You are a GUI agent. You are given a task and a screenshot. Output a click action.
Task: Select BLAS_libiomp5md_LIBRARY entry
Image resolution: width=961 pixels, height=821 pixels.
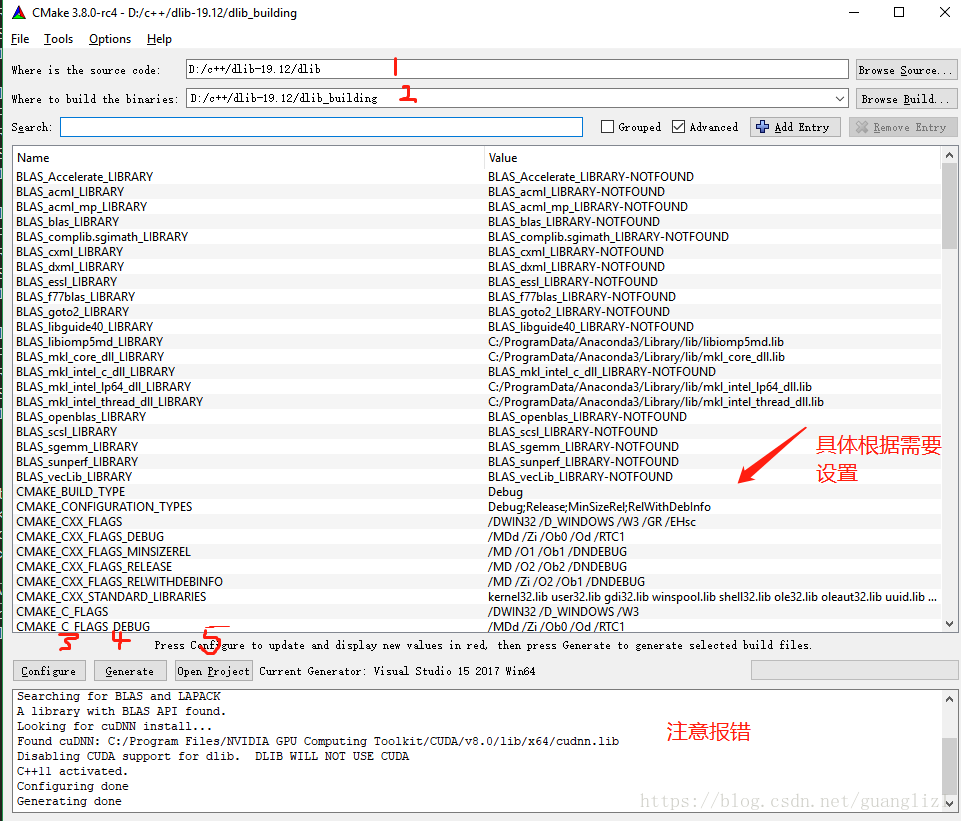click(89, 342)
